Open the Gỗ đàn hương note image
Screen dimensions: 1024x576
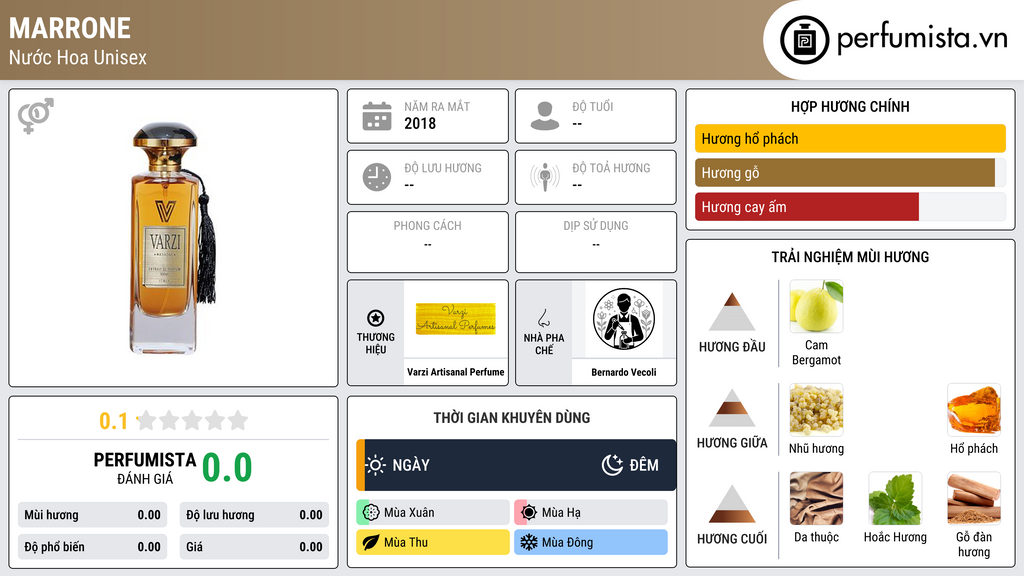[x=974, y=498]
